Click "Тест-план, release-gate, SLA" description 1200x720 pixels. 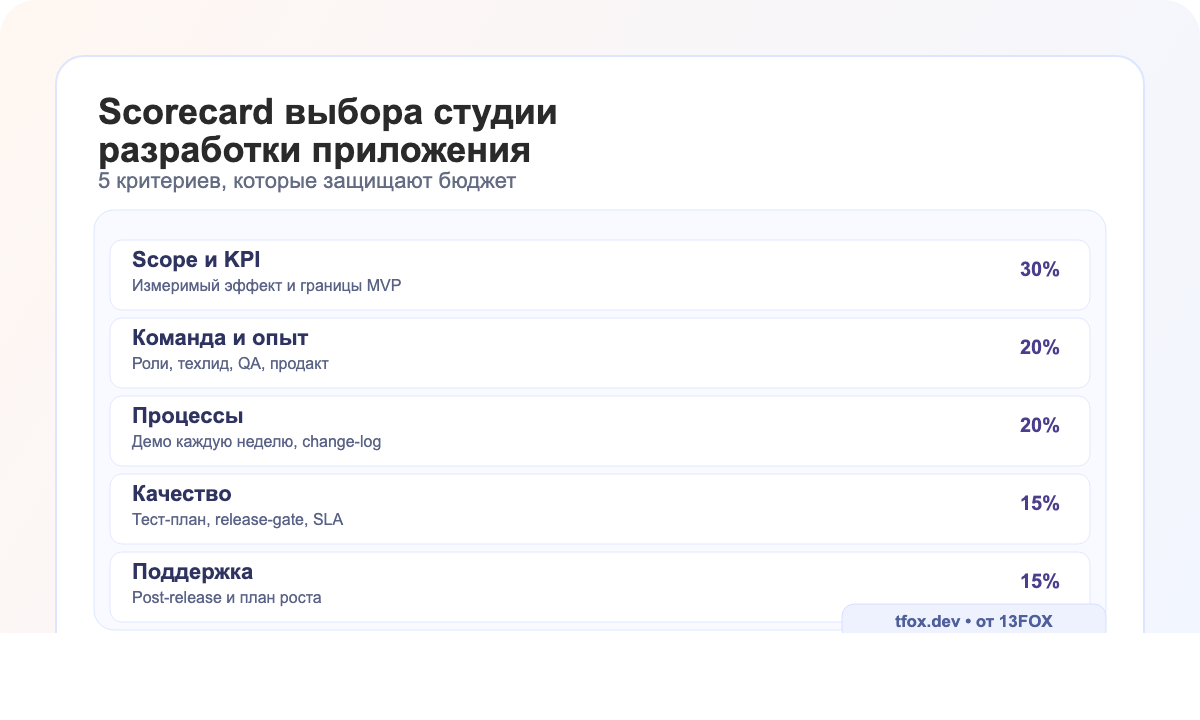238,520
